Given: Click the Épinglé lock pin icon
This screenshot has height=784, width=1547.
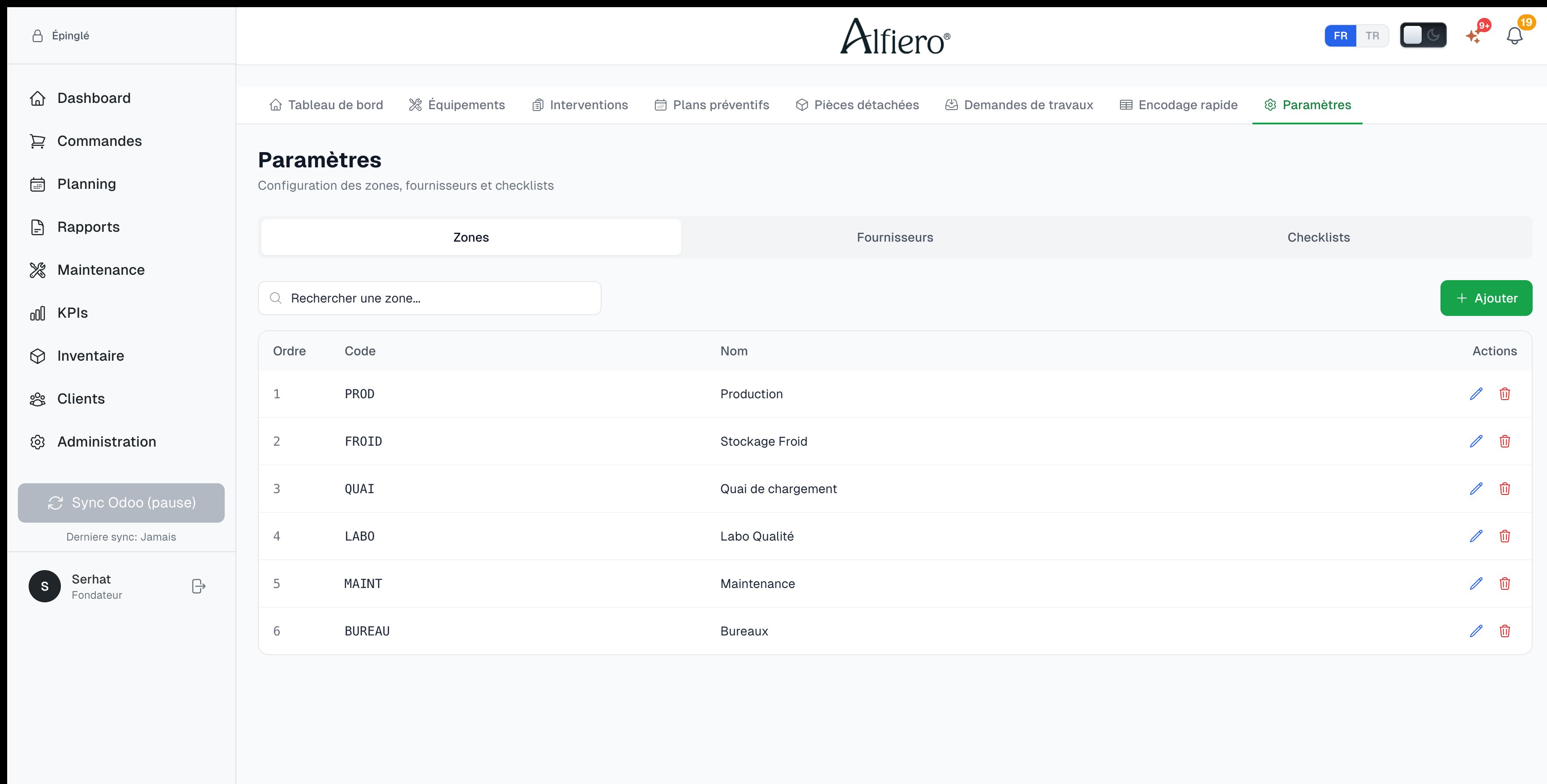Looking at the screenshot, I should tap(37, 36).
